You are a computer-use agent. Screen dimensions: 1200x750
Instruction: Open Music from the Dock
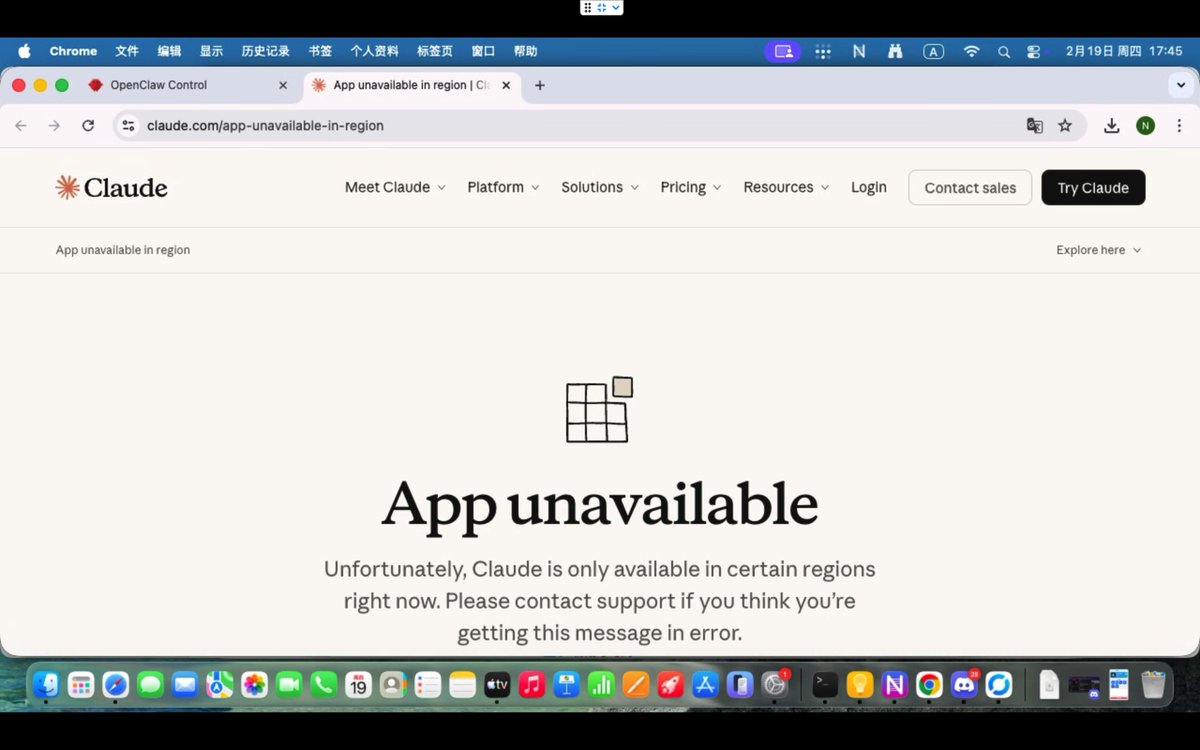click(x=532, y=684)
